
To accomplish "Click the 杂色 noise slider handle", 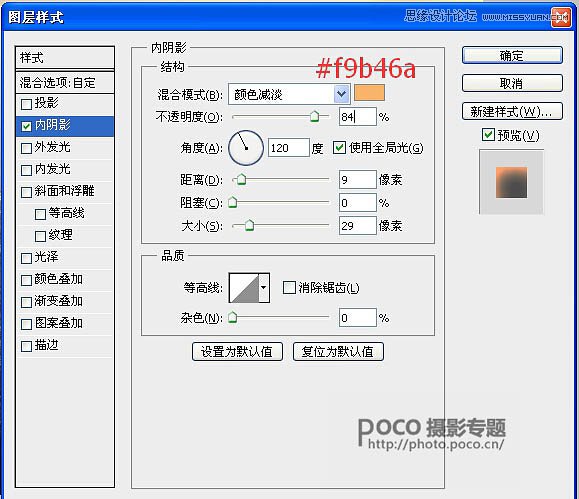I will point(232,318).
